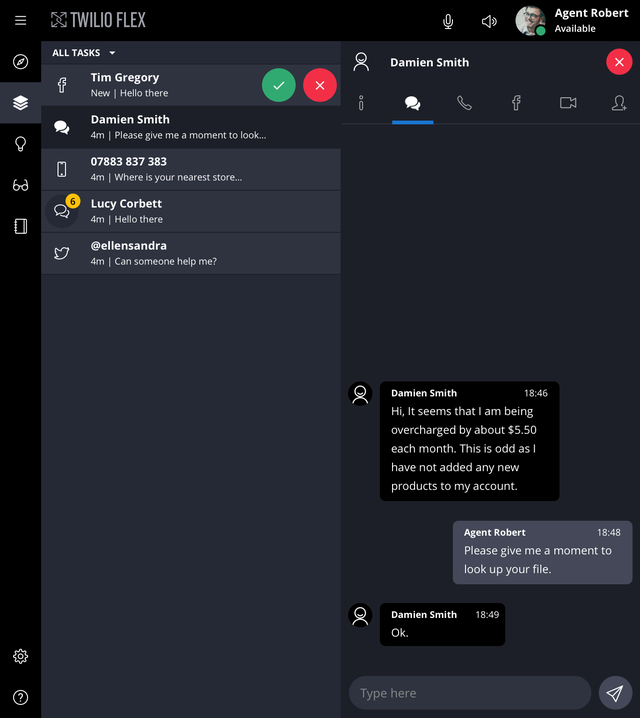
Task: Switch to the info tab
Action: click(x=361, y=103)
